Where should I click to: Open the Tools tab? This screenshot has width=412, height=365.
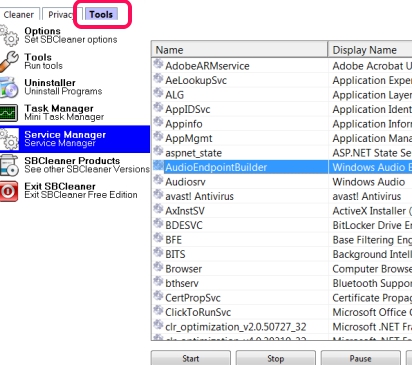pyautogui.click(x=101, y=14)
